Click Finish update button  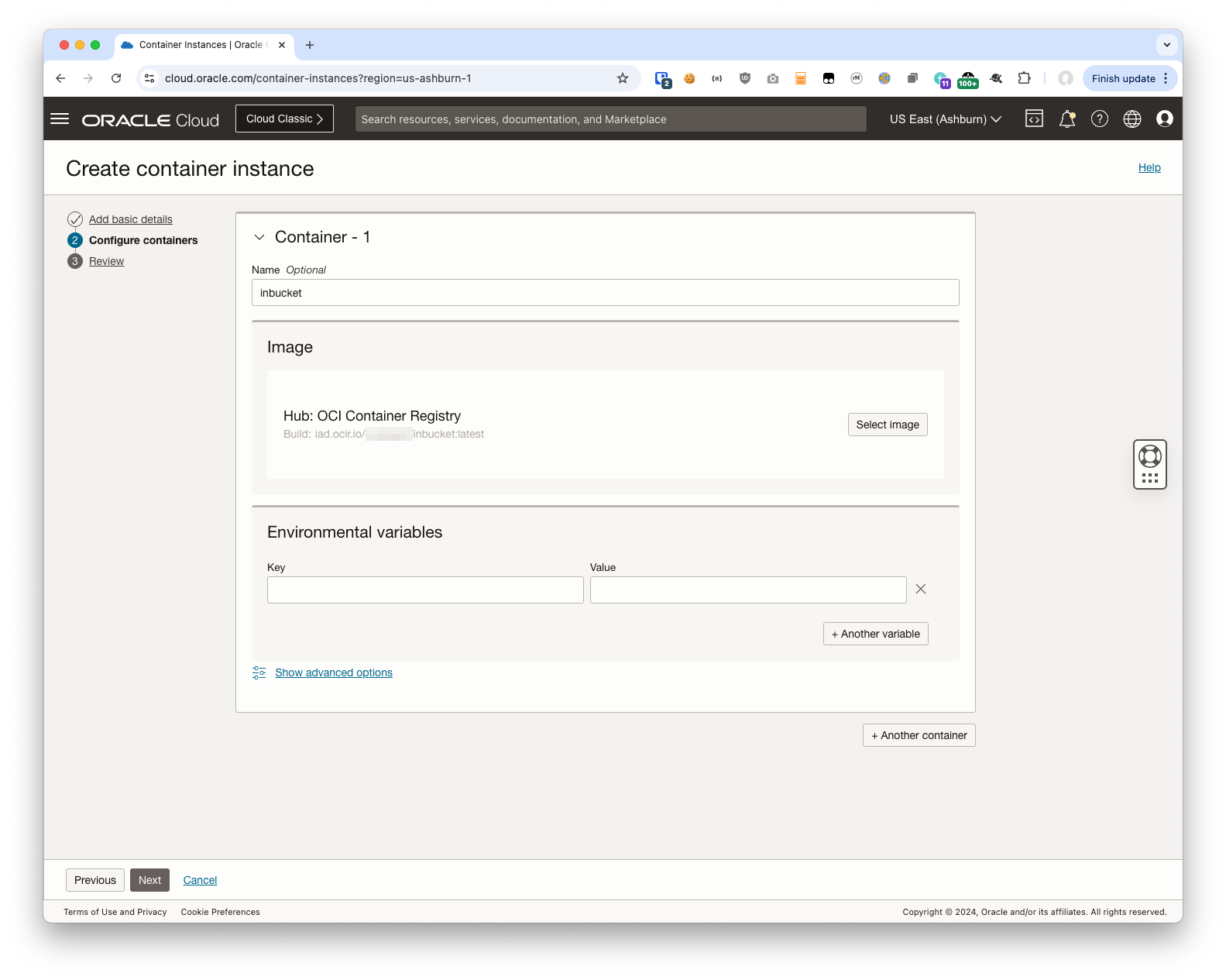click(x=1123, y=78)
